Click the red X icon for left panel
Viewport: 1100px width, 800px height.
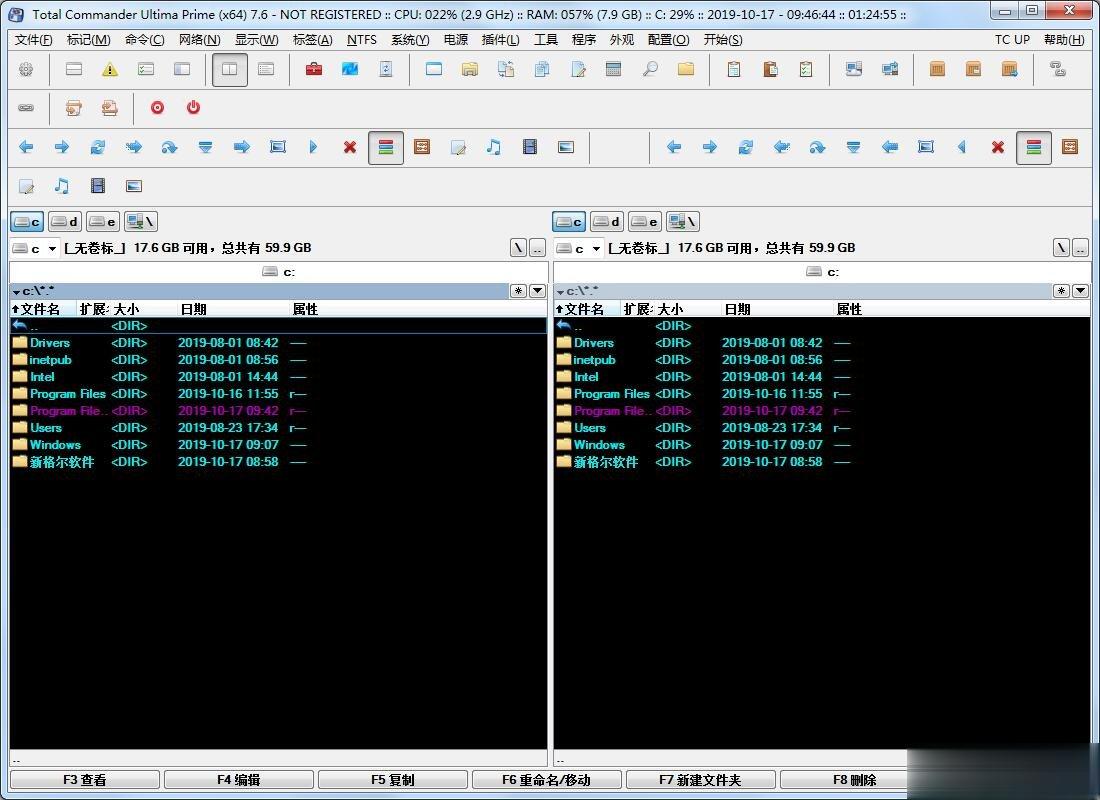point(349,147)
